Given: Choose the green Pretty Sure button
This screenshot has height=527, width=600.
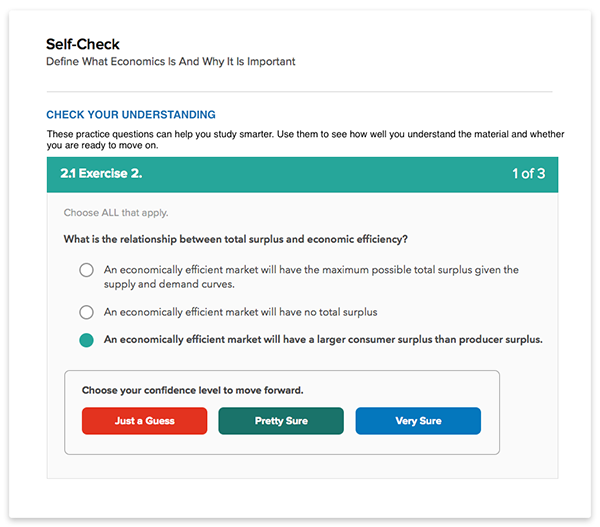Looking at the screenshot, I should tap(281, 421).
